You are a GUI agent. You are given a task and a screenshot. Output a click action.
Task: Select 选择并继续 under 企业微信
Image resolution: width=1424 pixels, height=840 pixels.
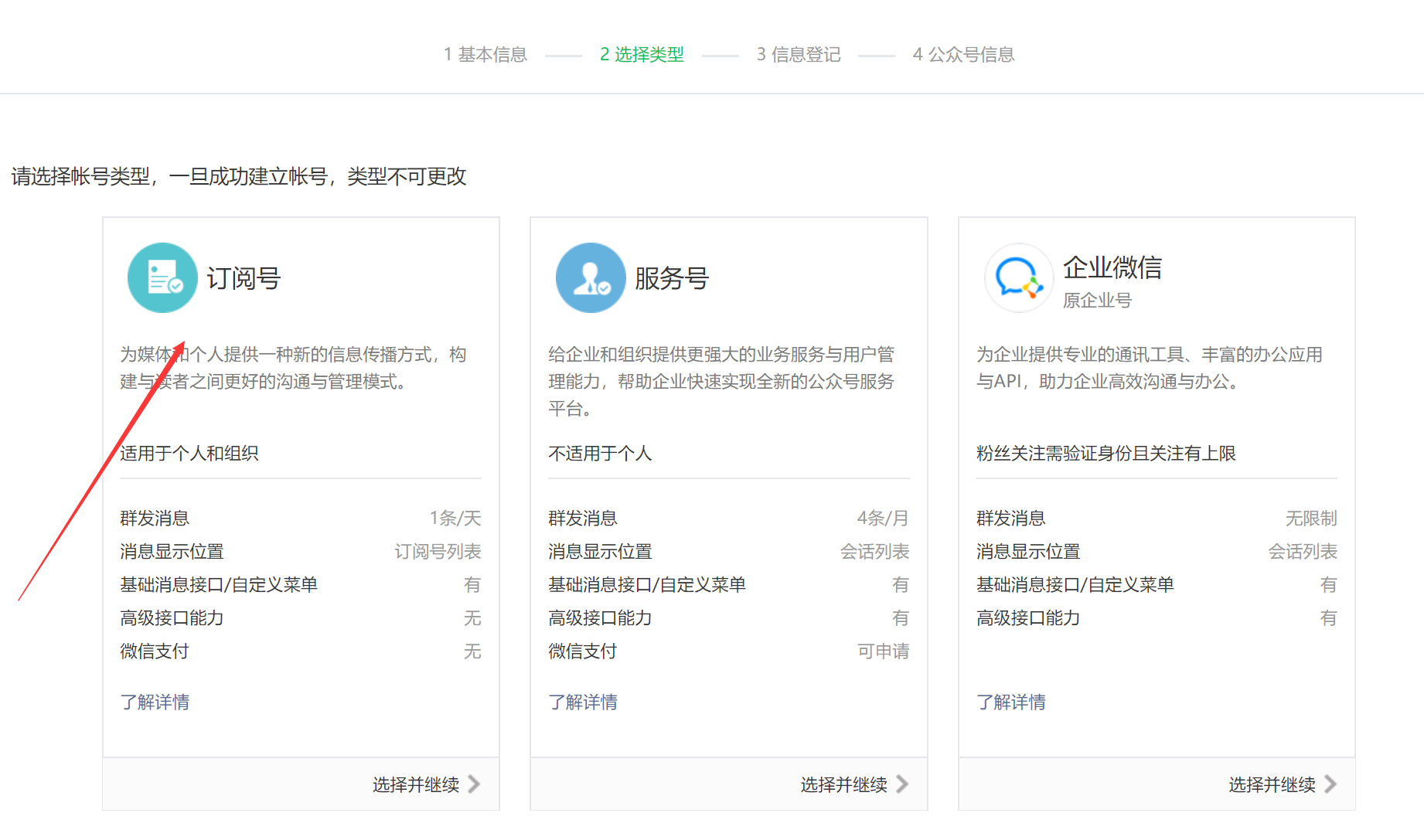1272,784
